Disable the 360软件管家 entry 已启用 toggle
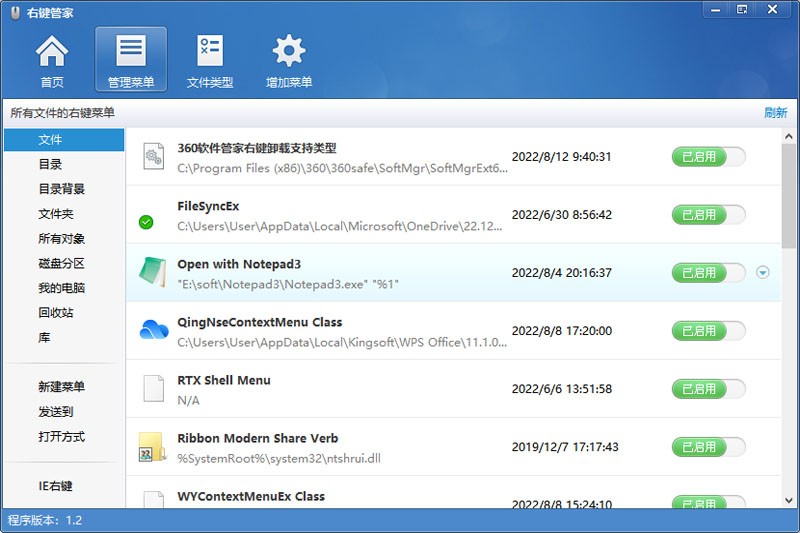Viewport: 800px width, 533px height. pos(709,157)
